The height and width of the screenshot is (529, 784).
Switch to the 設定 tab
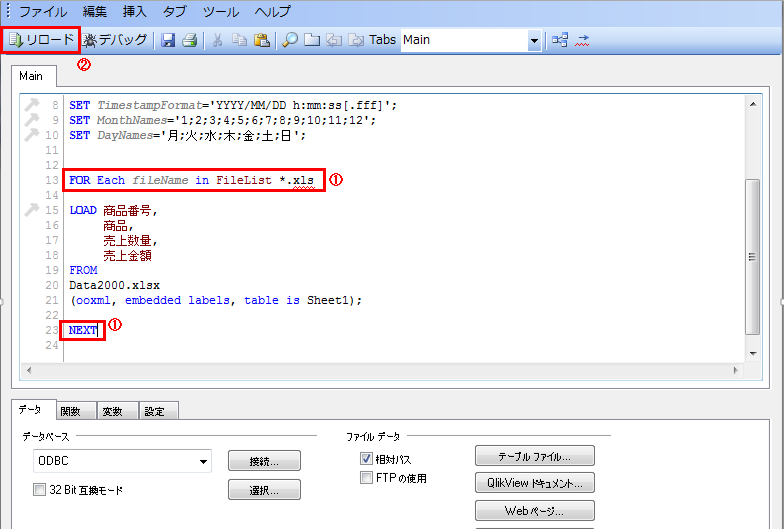[158, 411]
